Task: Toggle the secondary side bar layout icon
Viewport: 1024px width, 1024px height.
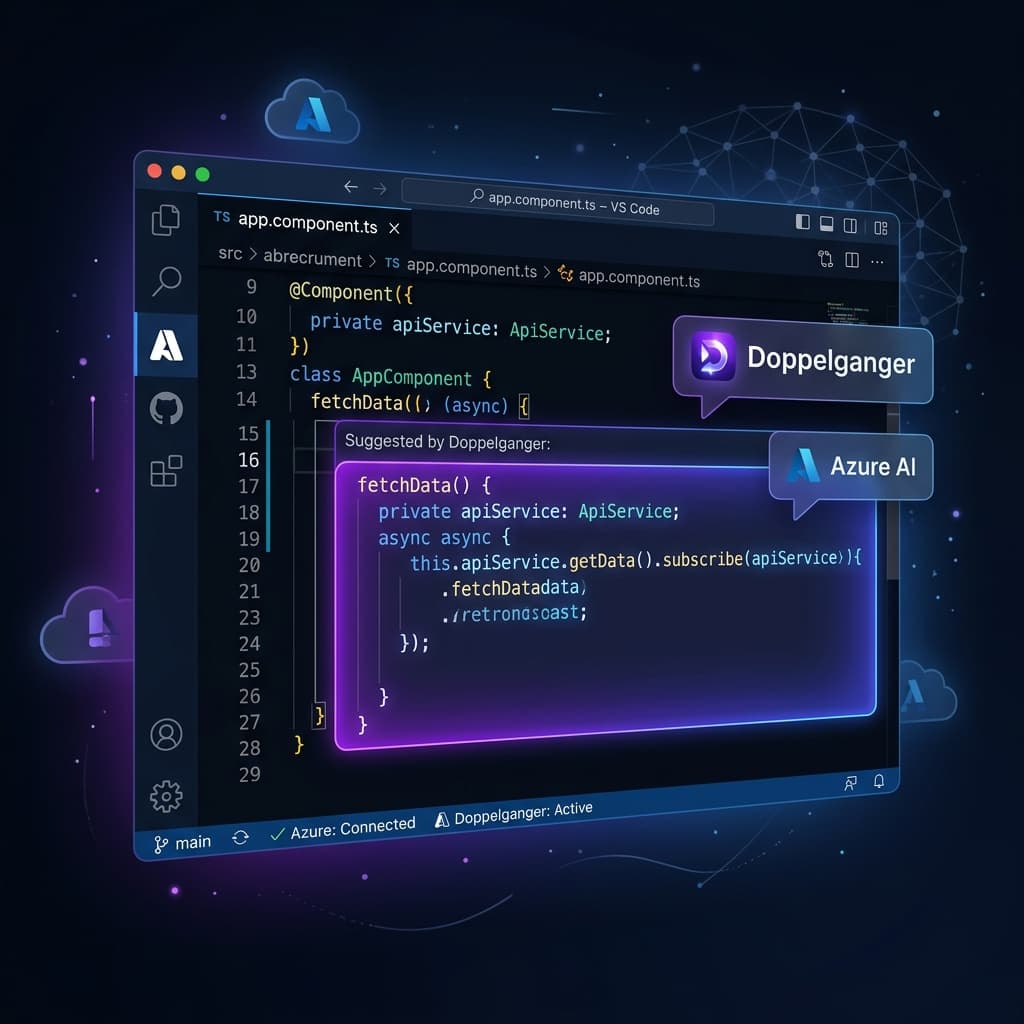Action: 850,226
